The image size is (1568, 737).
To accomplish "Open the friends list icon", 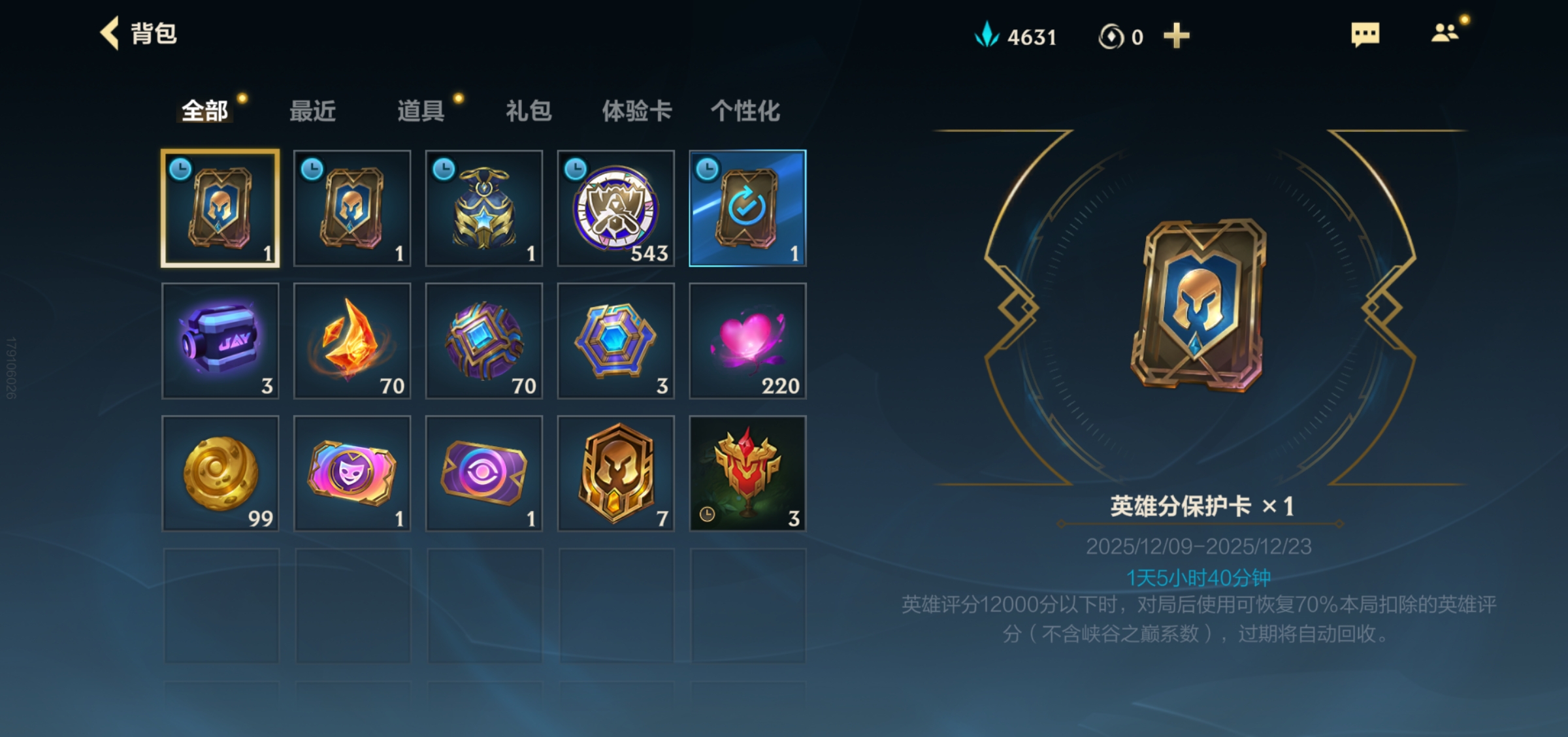I will (x=1445, y=33).
